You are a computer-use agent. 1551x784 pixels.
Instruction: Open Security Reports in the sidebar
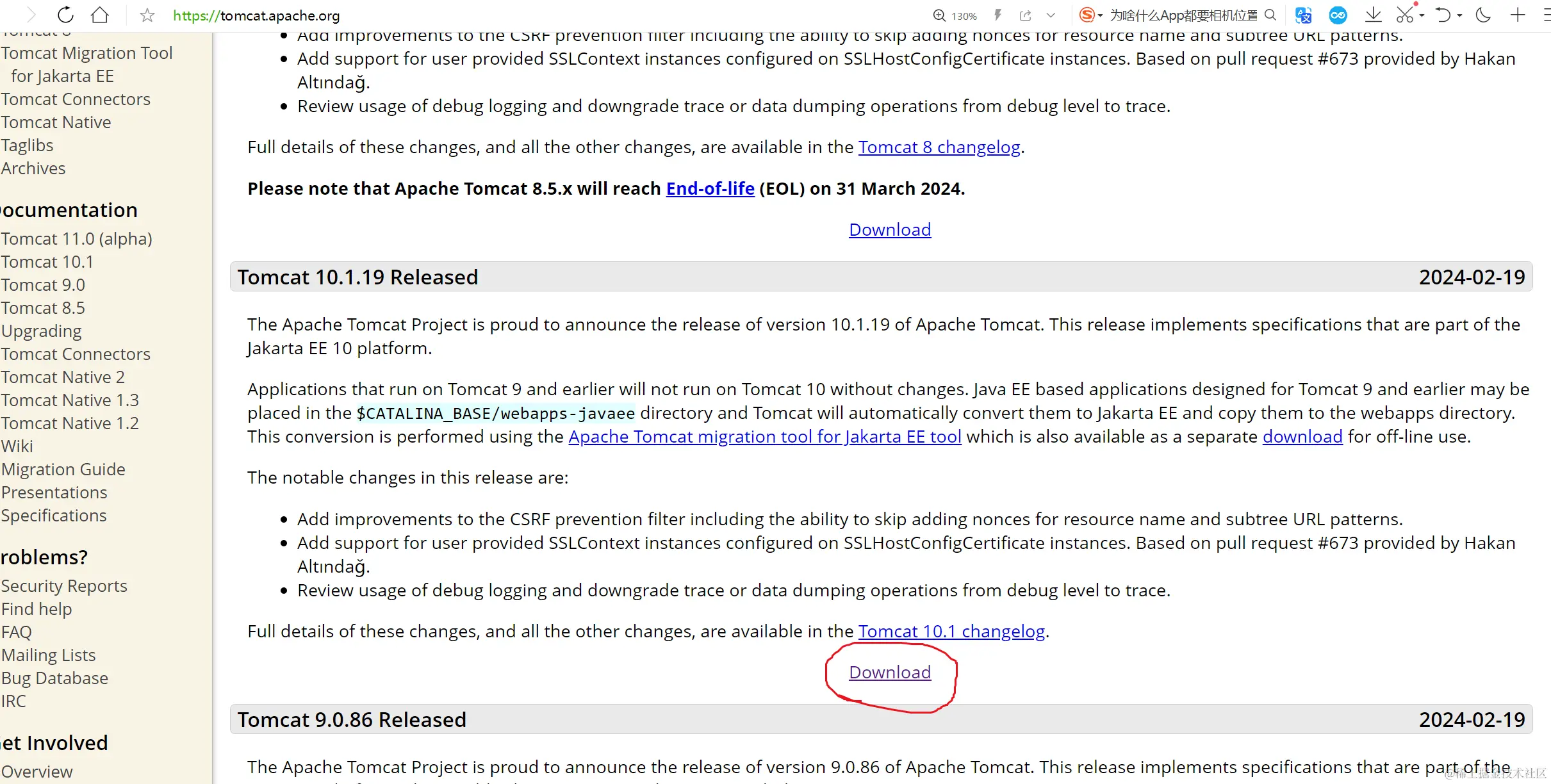pos(64,585)
